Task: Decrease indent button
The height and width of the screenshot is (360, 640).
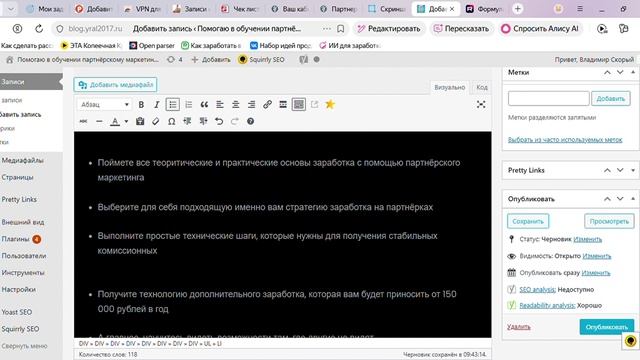Action: tap(187, 121)
